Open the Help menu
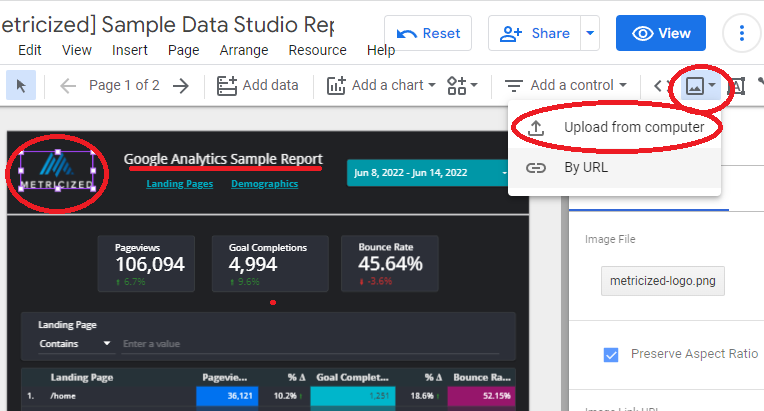 pos(381,50)
